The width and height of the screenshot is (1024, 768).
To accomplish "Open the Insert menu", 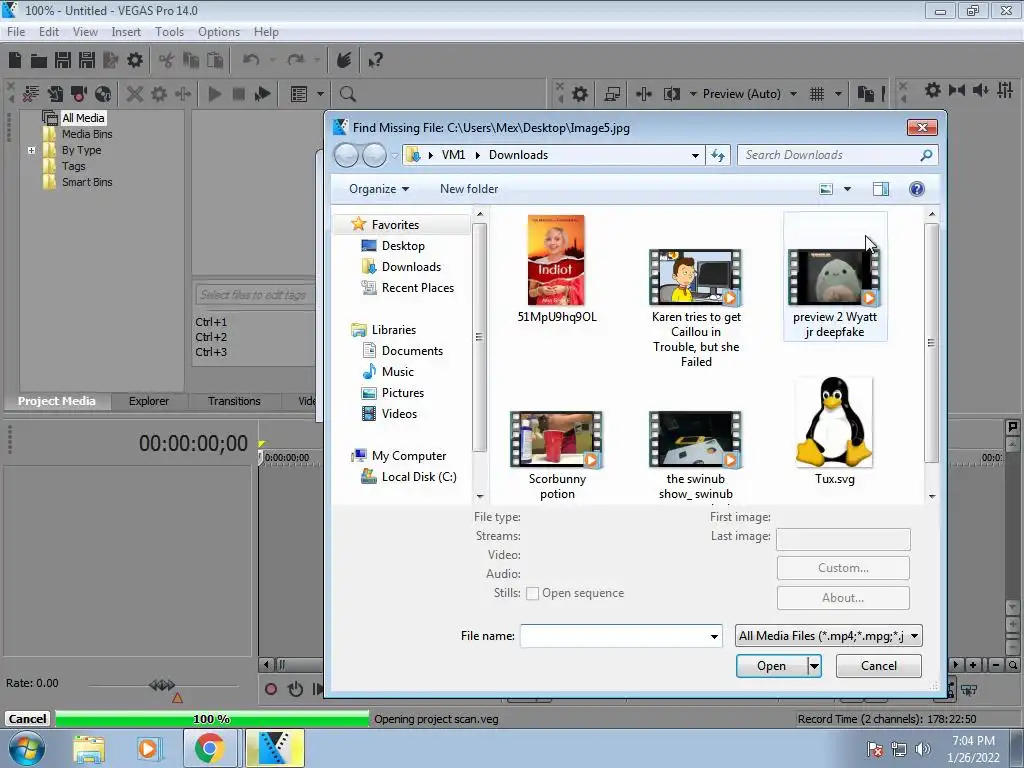I will point(126,32).
